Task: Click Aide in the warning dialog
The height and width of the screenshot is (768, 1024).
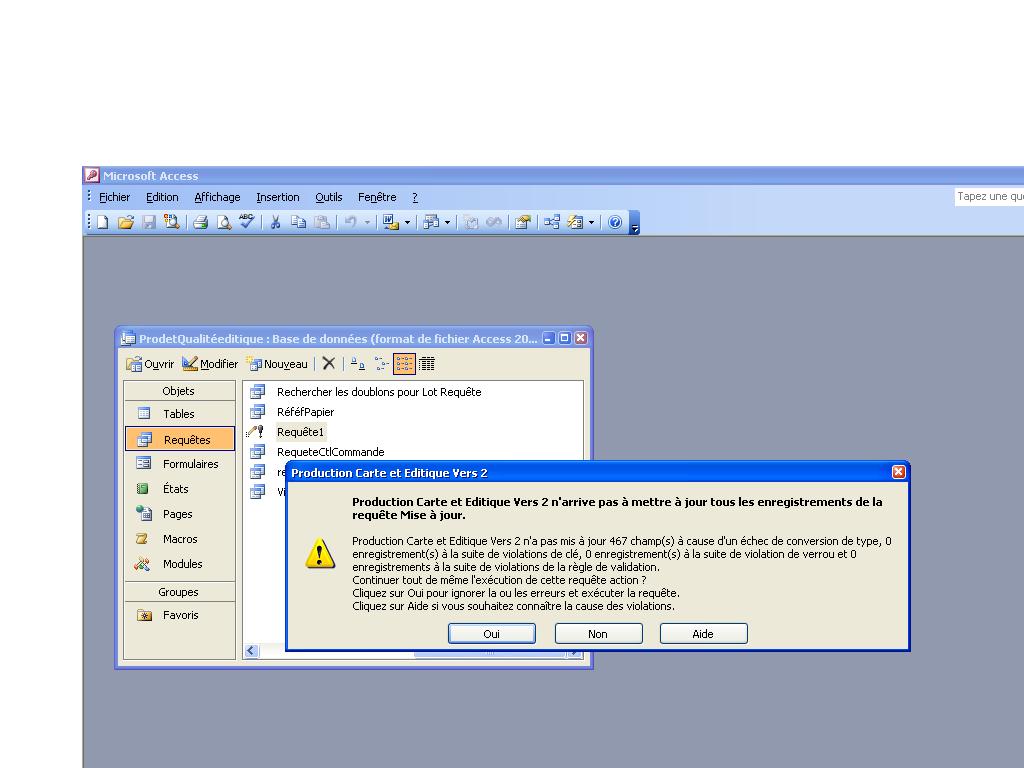Action: [703, 633]
